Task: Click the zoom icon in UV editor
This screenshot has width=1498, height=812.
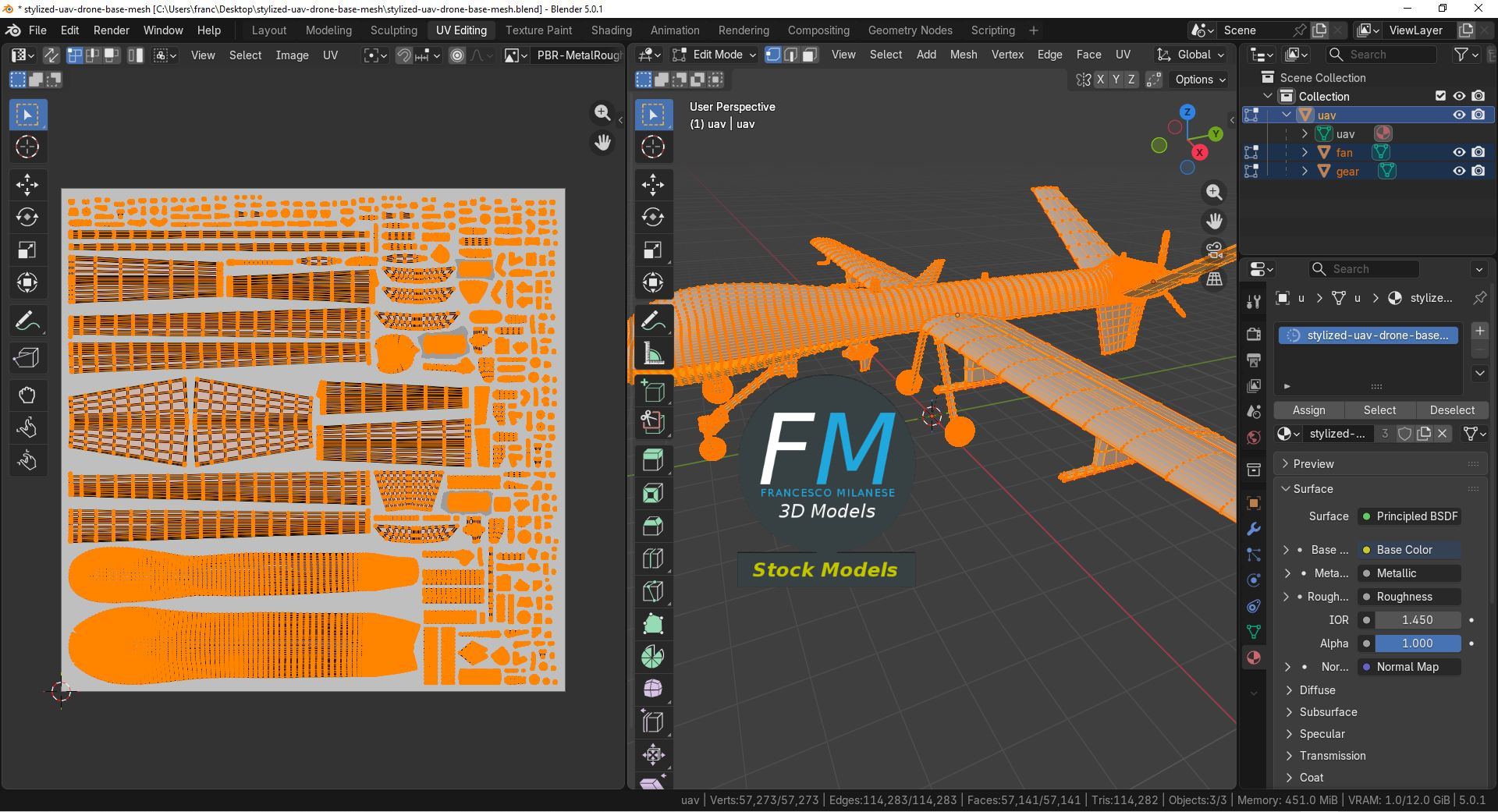Action: click(x=602, y=113)
